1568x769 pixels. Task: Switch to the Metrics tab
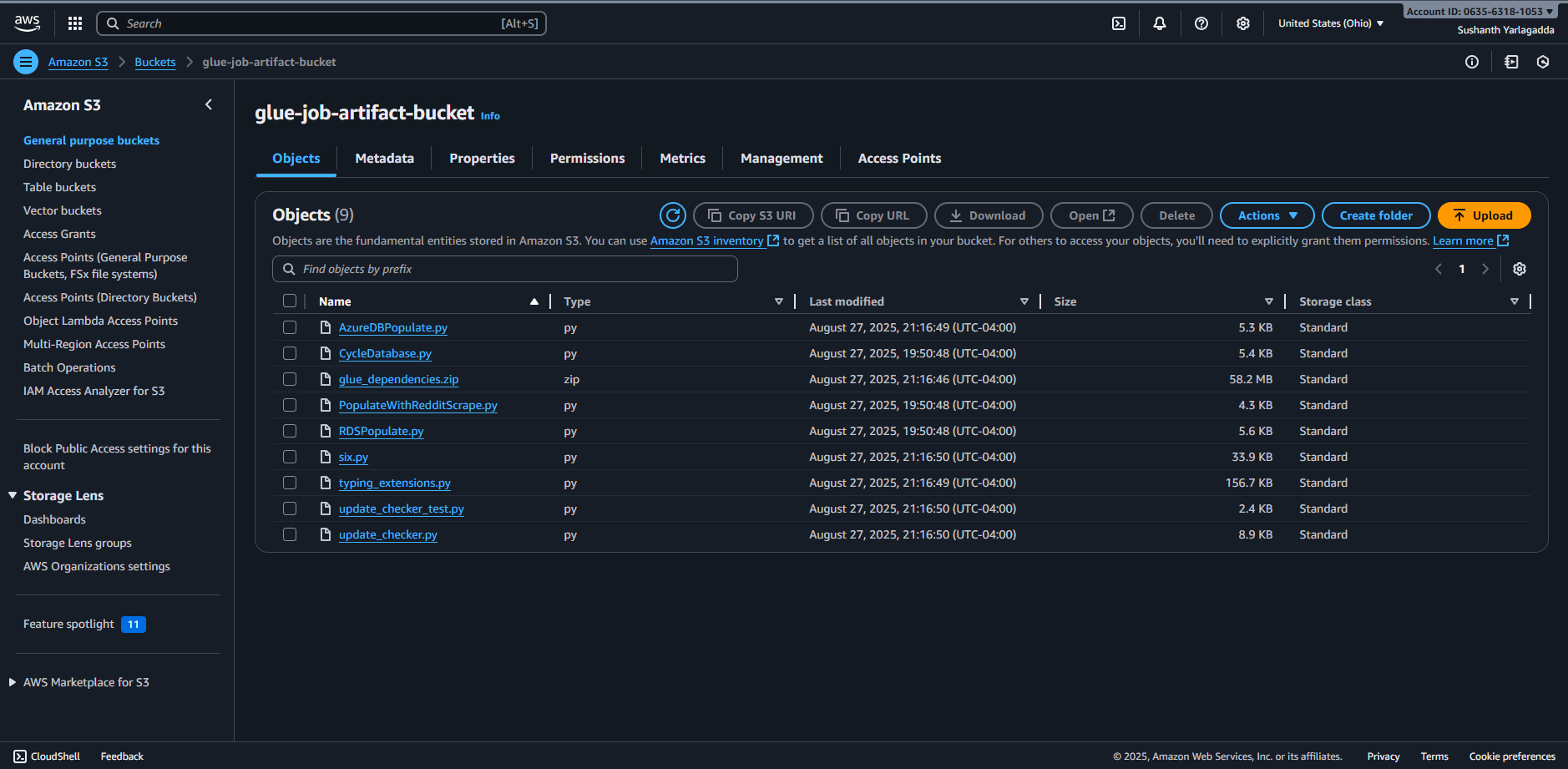click(x=682, y=159)
